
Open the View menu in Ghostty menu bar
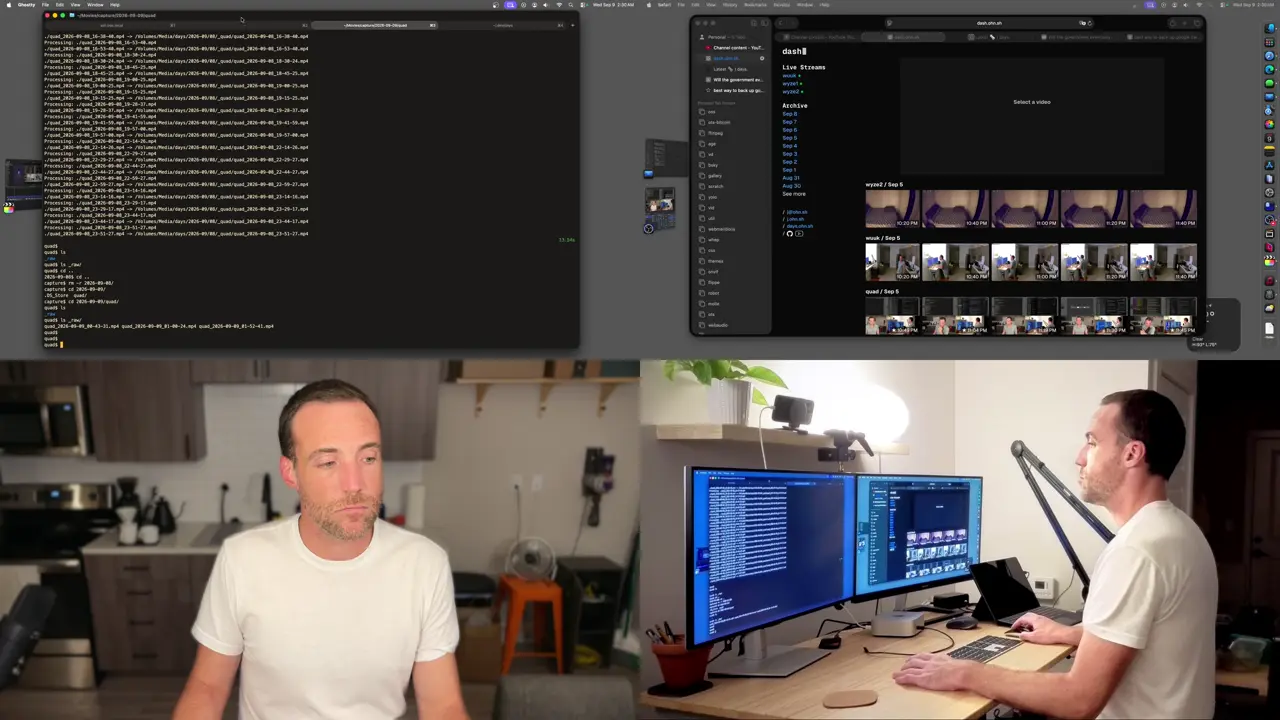(75, 4)
